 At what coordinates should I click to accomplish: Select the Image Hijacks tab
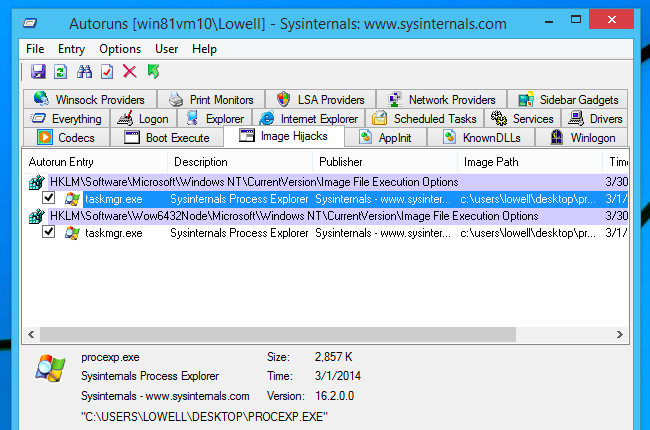point(284,136)
